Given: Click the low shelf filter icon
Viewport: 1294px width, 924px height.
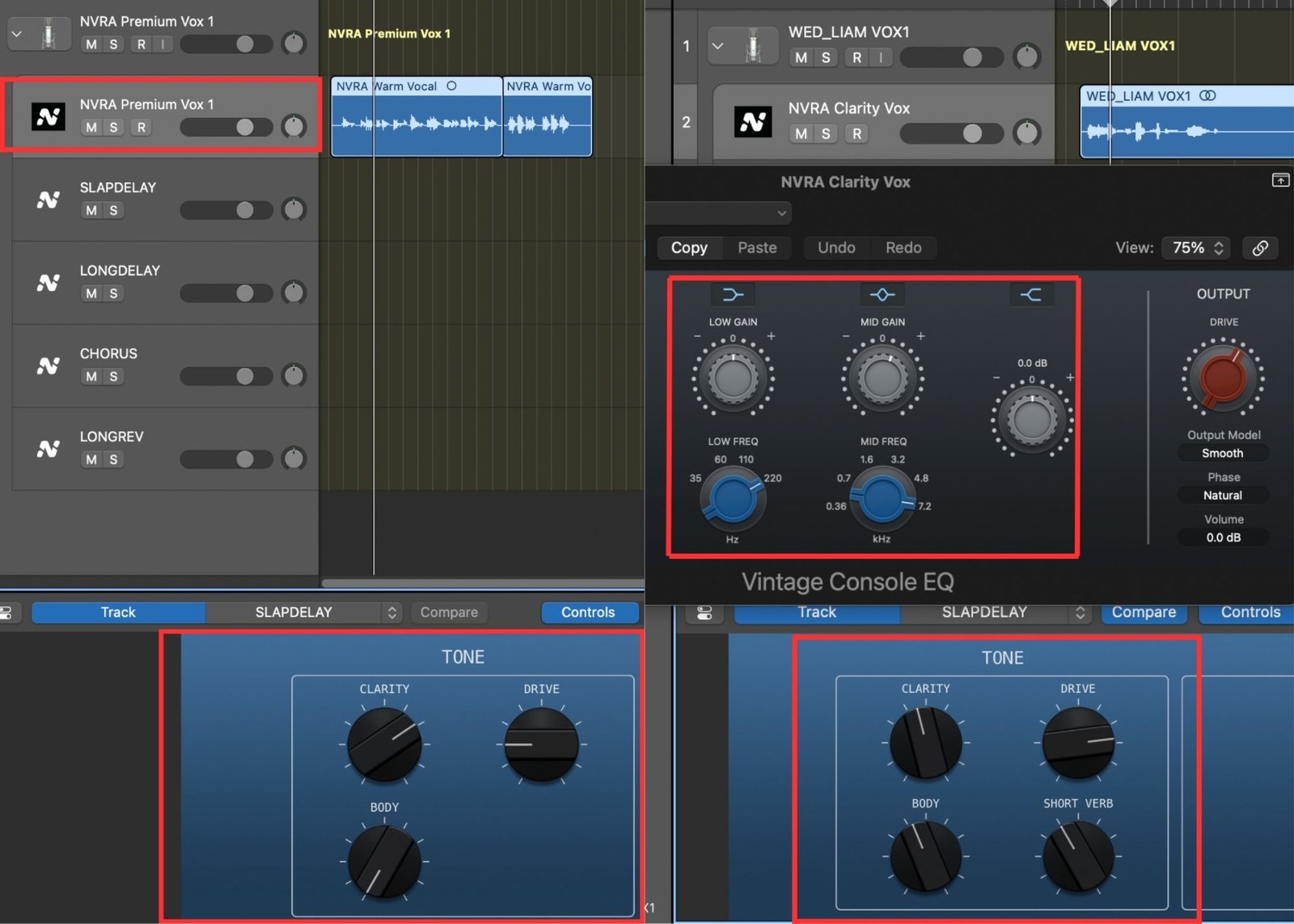Looking at the screenshot, I should click(733, 295).
